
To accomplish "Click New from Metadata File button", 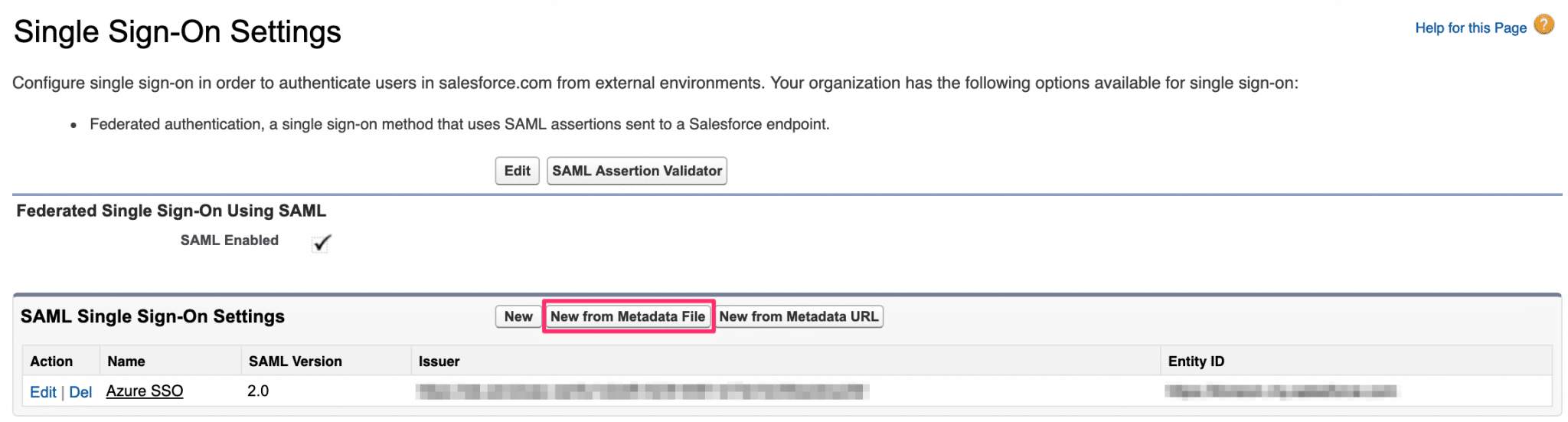I will coord(628,316).
